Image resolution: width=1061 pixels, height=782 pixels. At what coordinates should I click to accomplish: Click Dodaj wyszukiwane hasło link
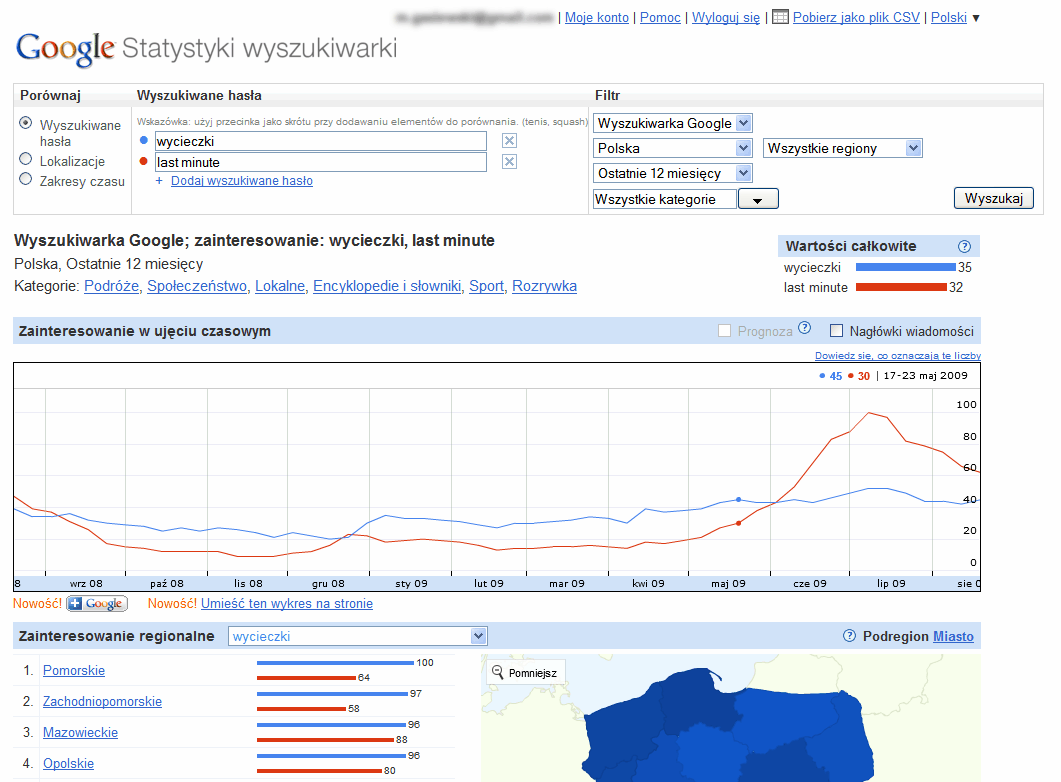(x=242, y=181)
